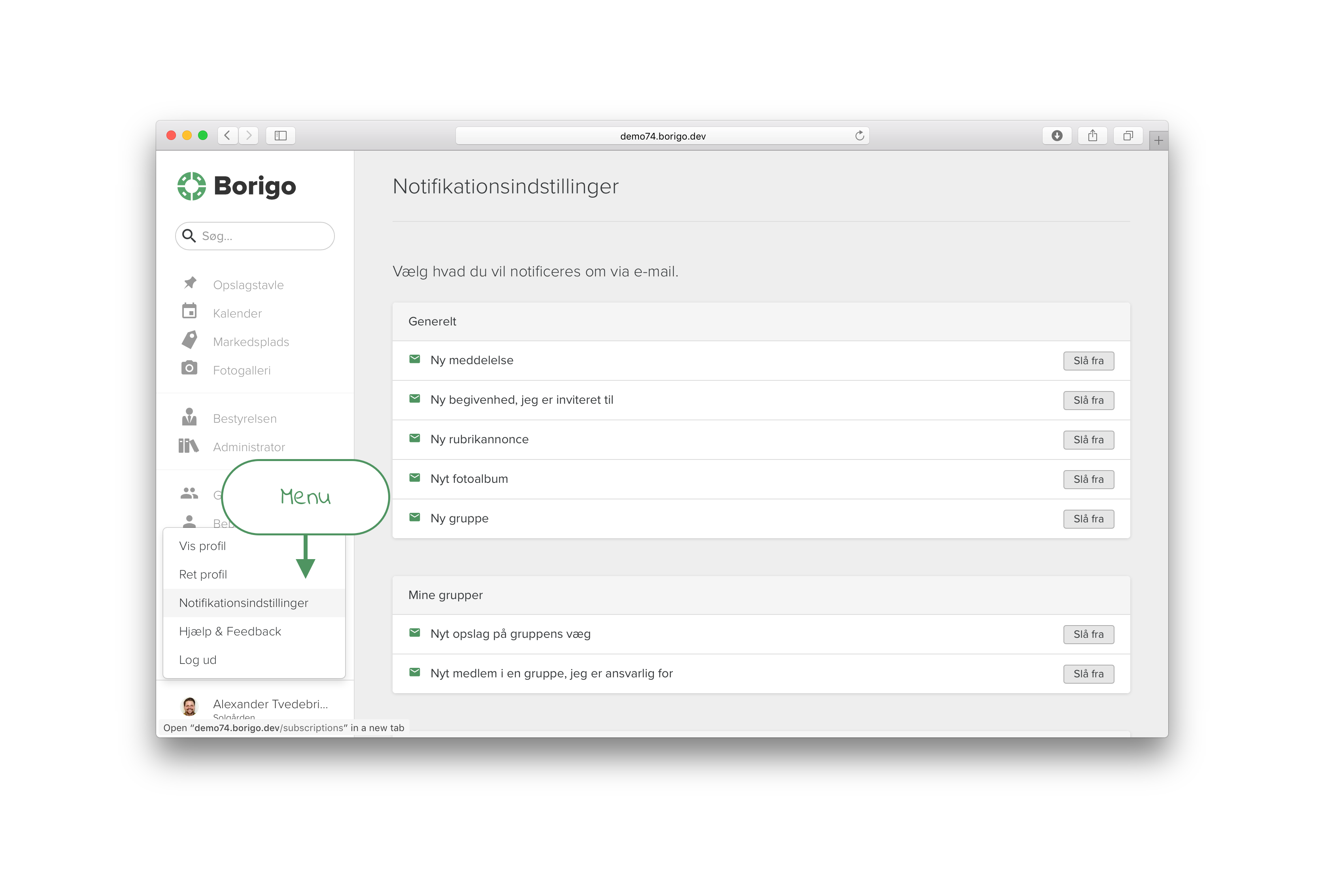This screenshot has height=896, width=1324.
Task: Turn off Nyt opslag på gruppens væg notifications
Action: tap(1088, 634)
